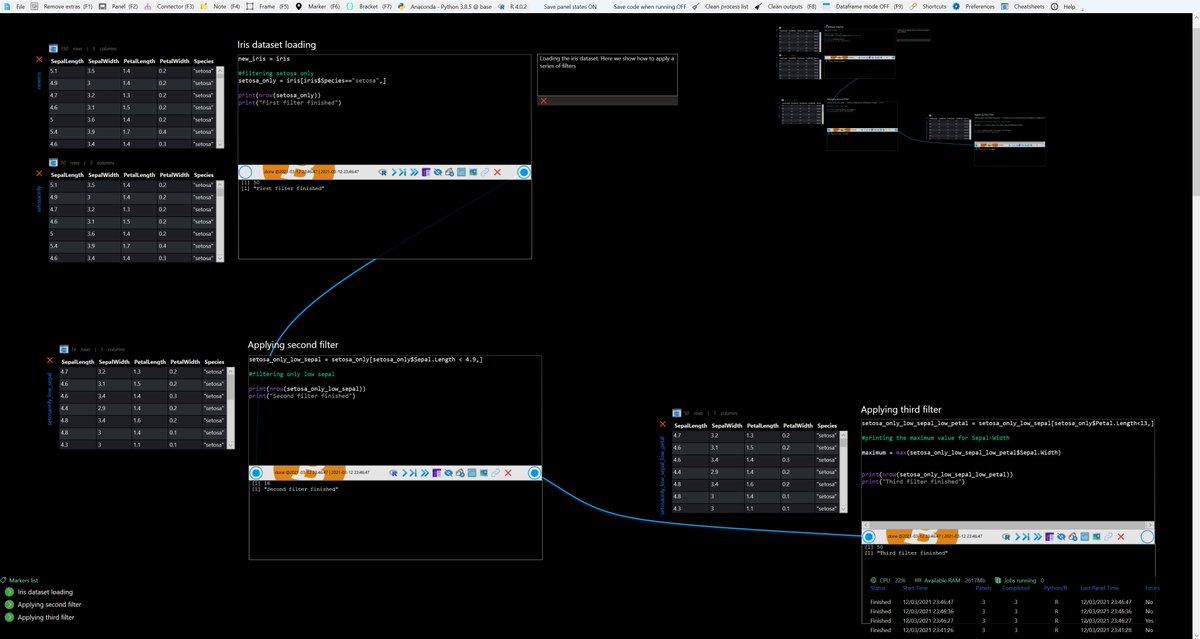Viewport: 1200px width, 639px height.
Task: Click red X icon in Applying third filter toolbar
Action: (1121, 537)
